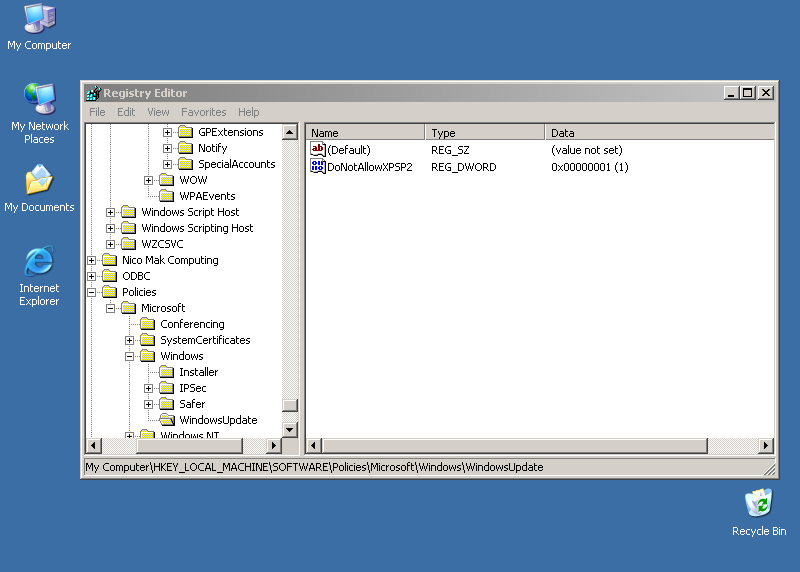Expand the SystemCertificates key
Image resolution: width=800 pixels, height=572 pixels.
click(129, 340)
